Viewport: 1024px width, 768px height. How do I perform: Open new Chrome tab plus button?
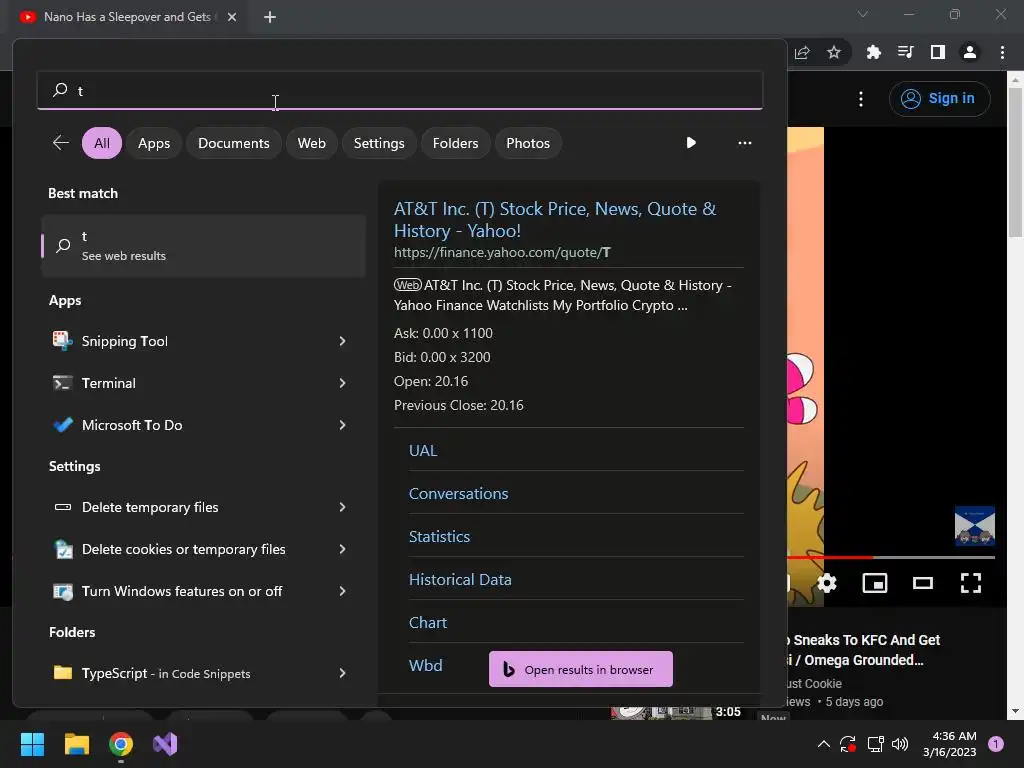[270, 17]
